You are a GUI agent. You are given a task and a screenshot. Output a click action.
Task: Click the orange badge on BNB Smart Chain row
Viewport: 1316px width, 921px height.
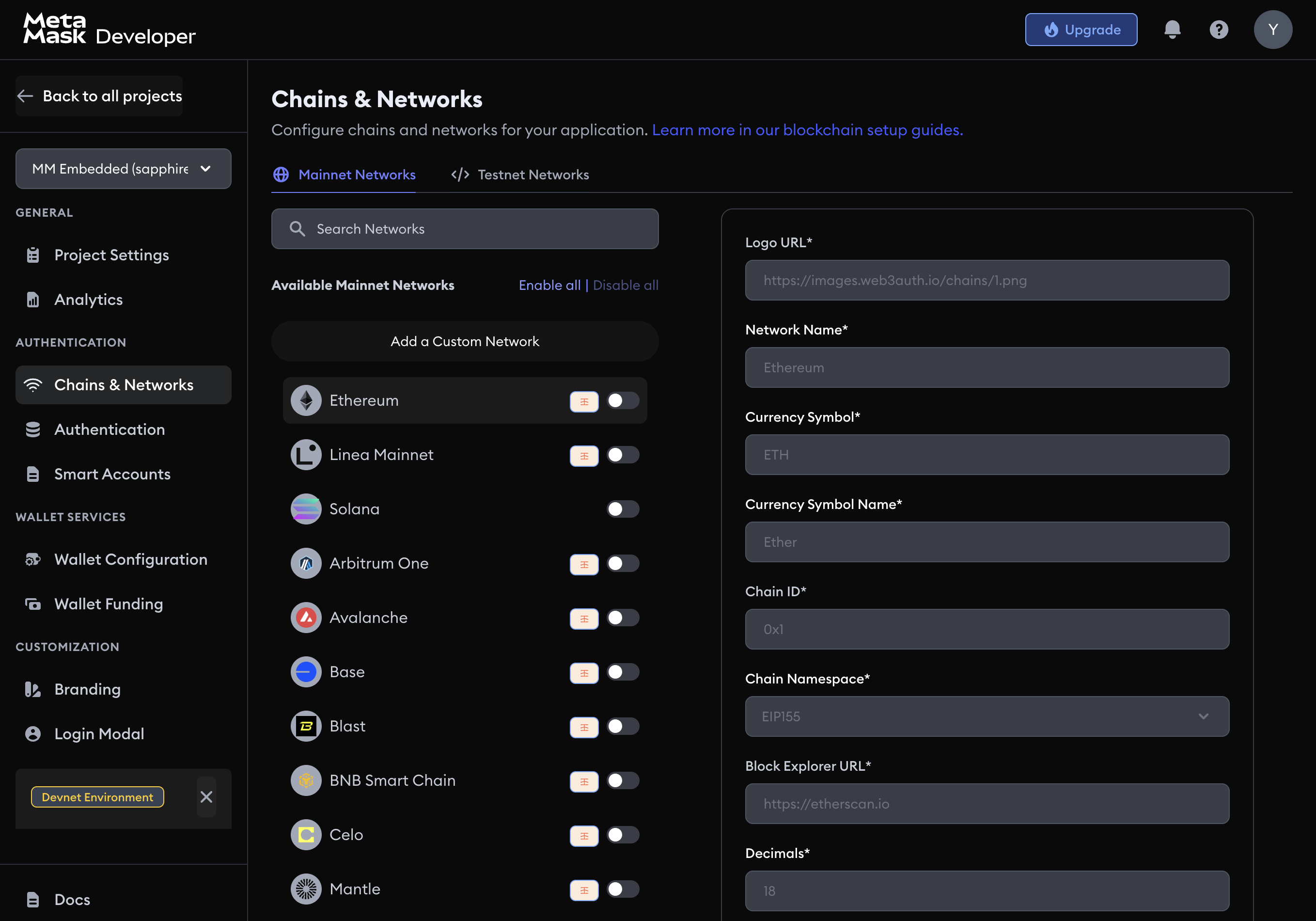click(584, 782)
